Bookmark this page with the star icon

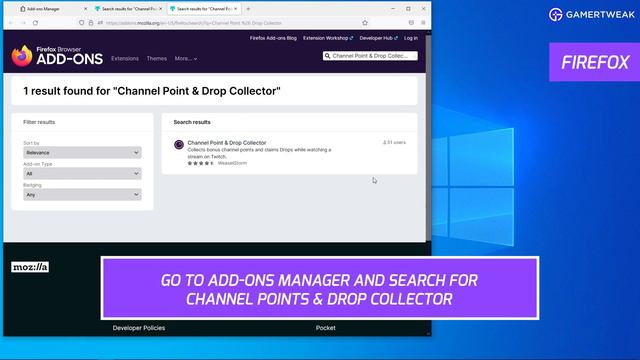pyautogui.click(x=365, y=23)
